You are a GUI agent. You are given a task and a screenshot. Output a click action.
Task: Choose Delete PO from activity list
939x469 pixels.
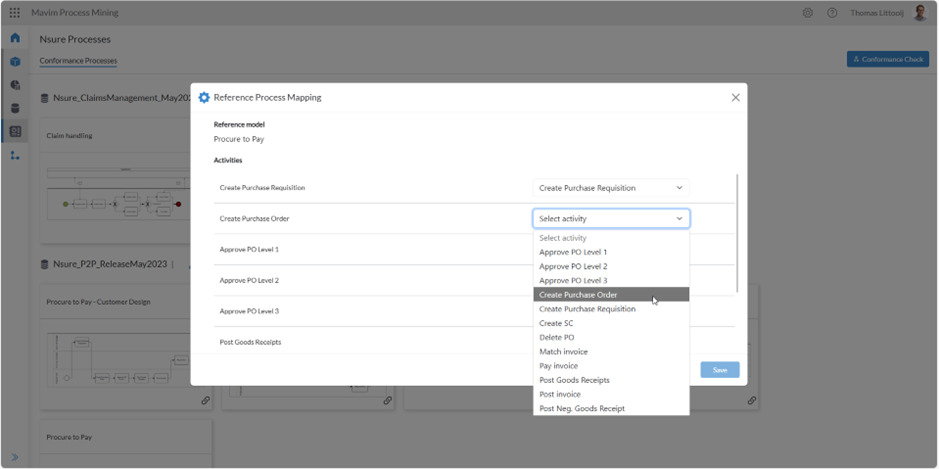pos(557,337)
